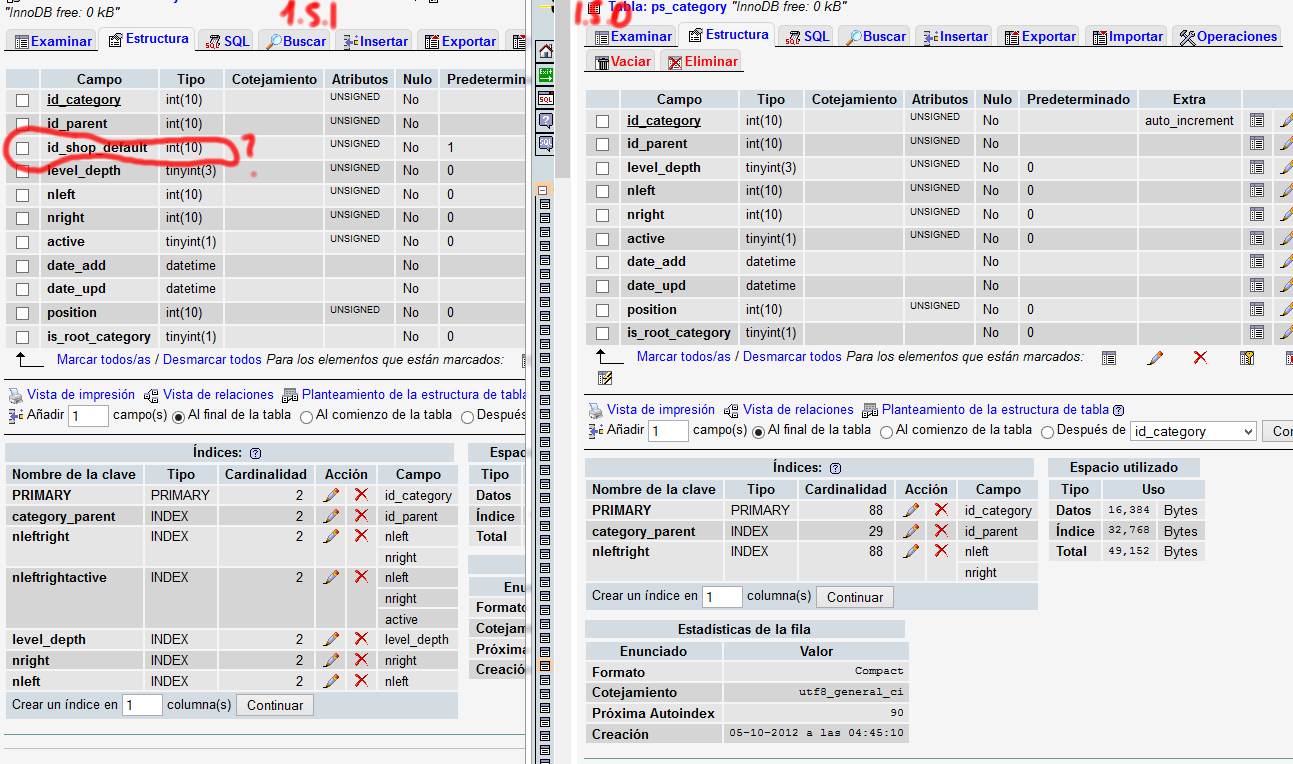1293x764 pixels.
Task: Check the date_add field checkbox in right panel
Action: 602,262
